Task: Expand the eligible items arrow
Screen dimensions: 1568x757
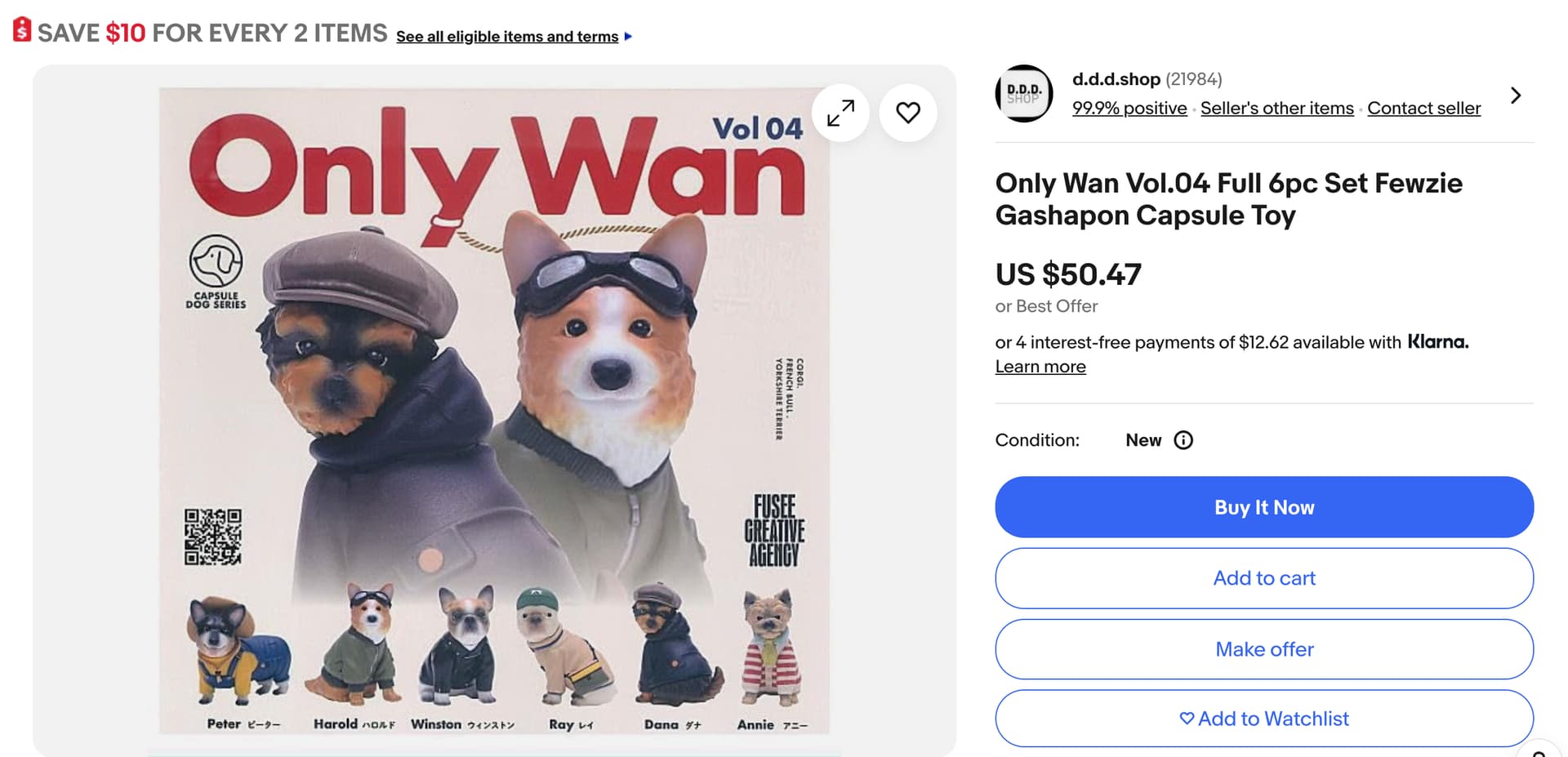Action: tap(628, 37)
